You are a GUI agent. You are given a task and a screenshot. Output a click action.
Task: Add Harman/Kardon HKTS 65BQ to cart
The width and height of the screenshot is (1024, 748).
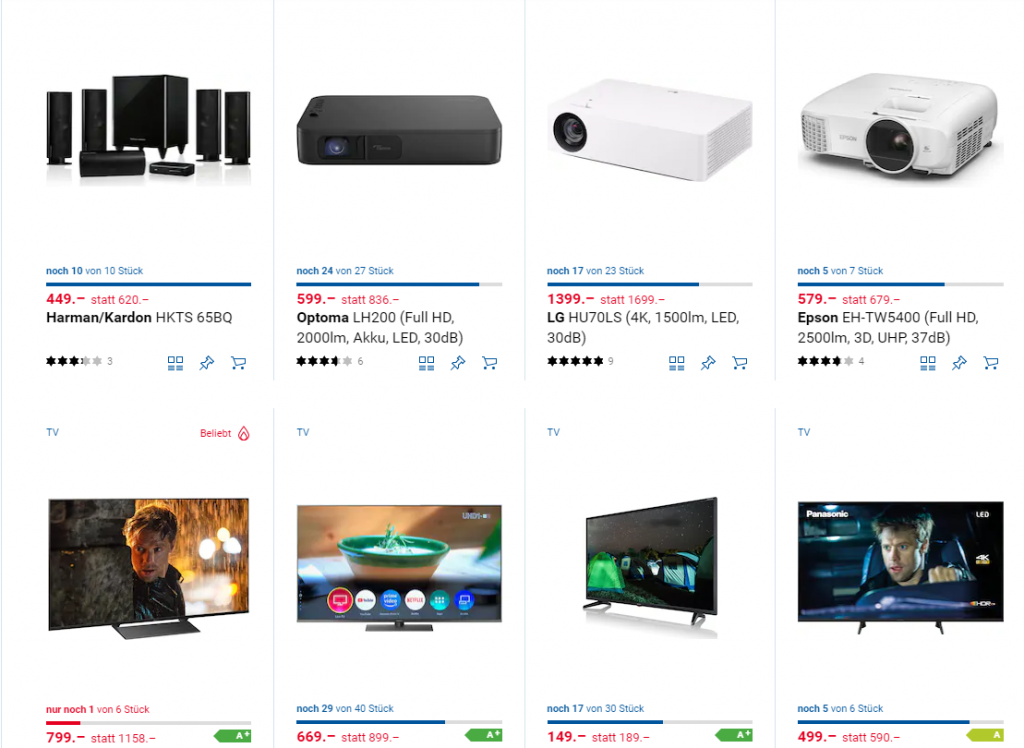click(238, 363)
